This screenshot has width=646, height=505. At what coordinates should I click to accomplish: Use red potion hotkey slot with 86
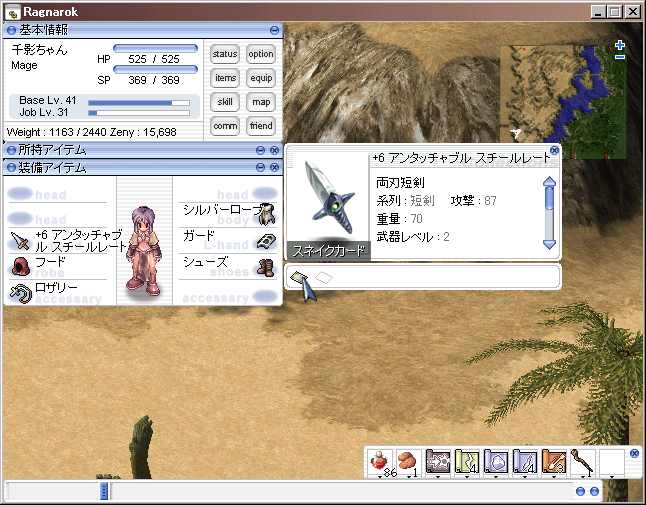pyautogui.click(x=380, y=463)
